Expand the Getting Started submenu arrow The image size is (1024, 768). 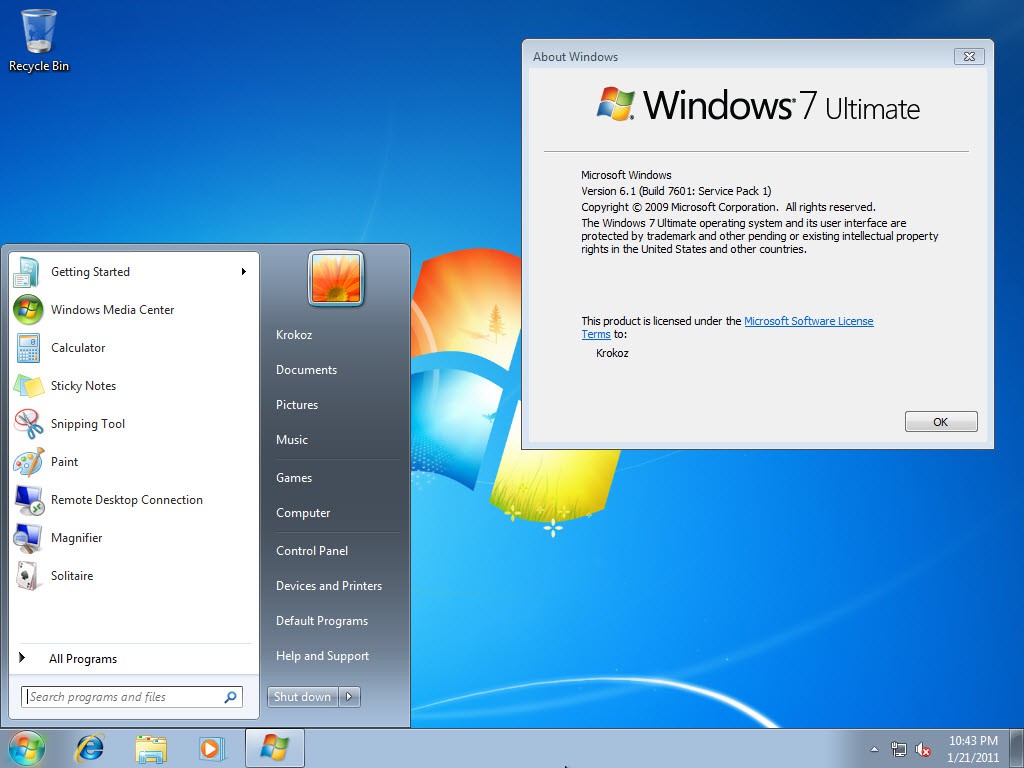(243, 271)
